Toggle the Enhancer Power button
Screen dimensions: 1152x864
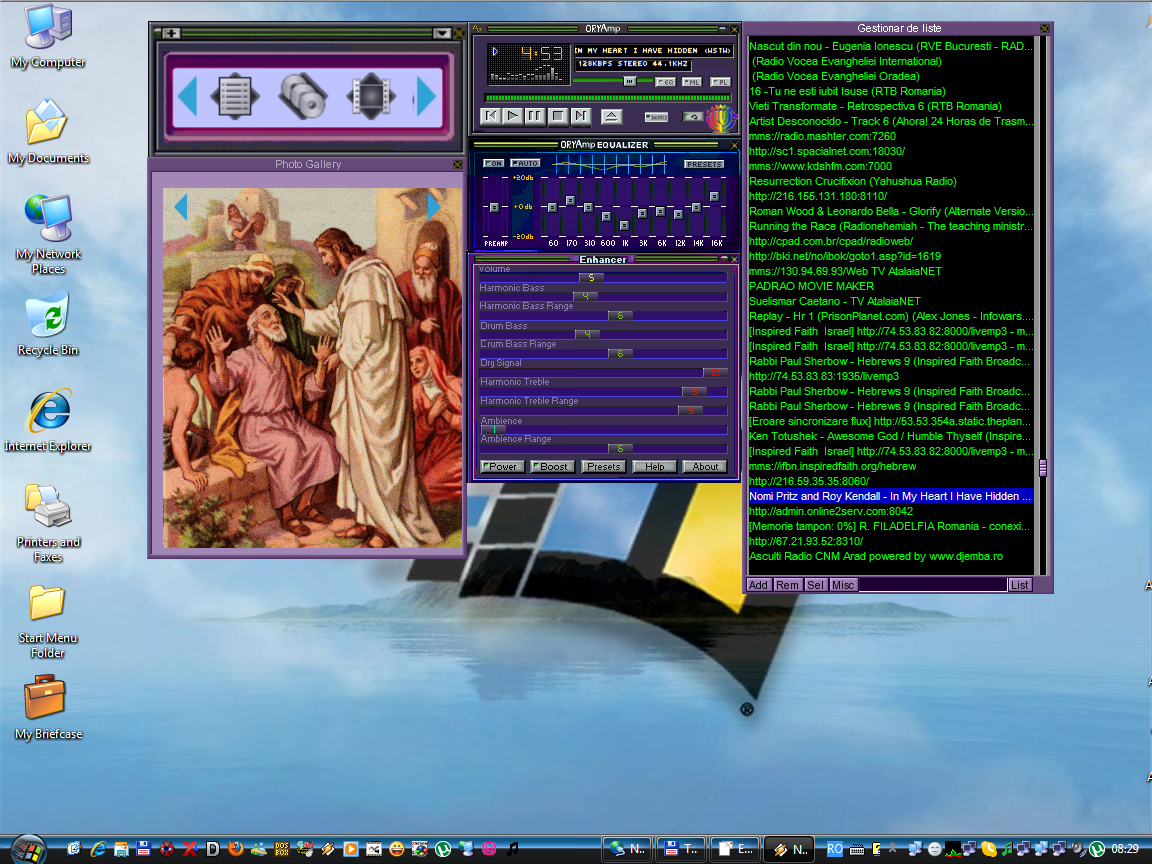click(500, 467)
